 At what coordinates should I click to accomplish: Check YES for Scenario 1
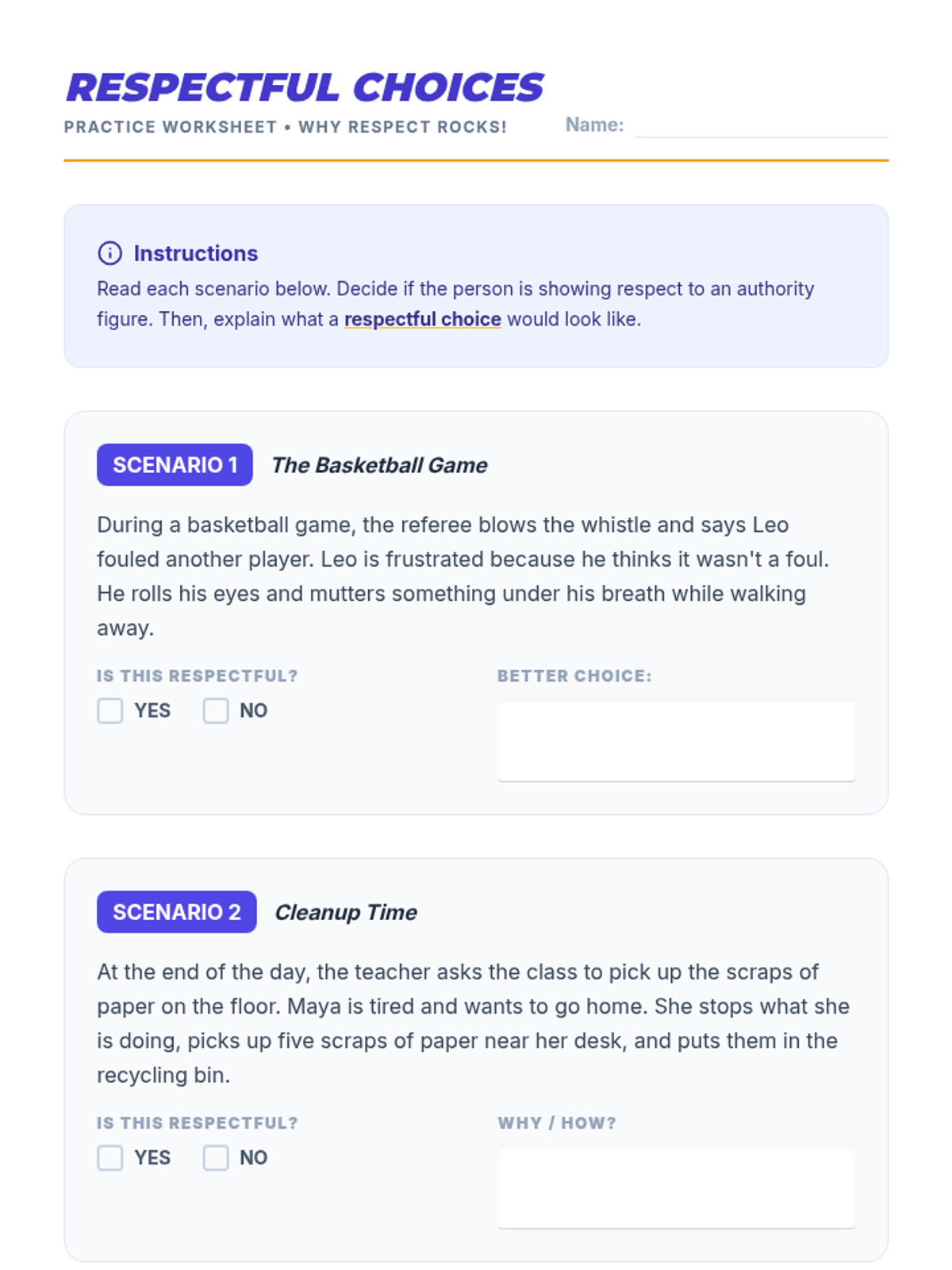[x=110, y=710]
